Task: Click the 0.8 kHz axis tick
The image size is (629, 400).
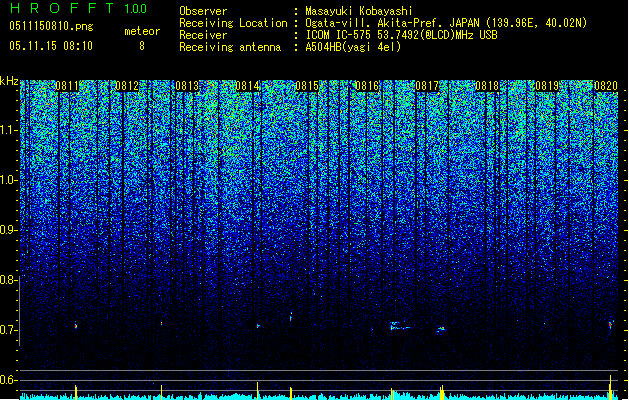Action: (x=9, y=280)
